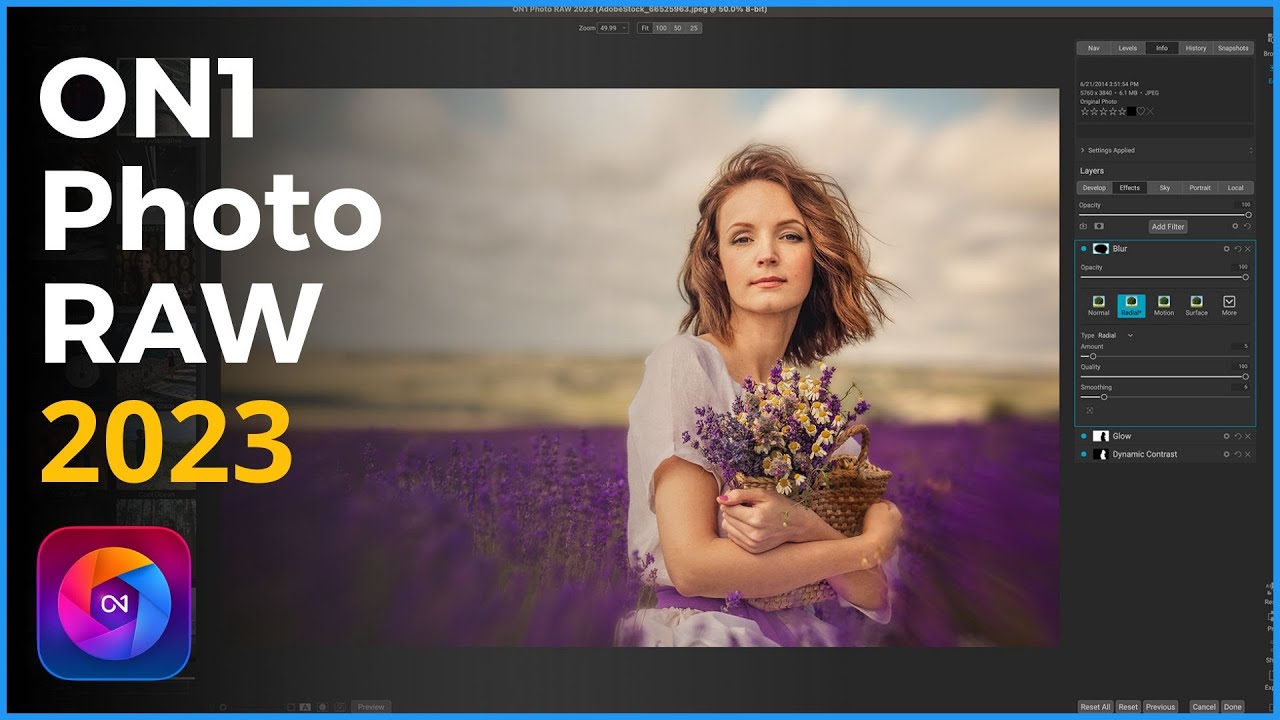Toggle Blur filter visibility dot

coord(1084,249)
